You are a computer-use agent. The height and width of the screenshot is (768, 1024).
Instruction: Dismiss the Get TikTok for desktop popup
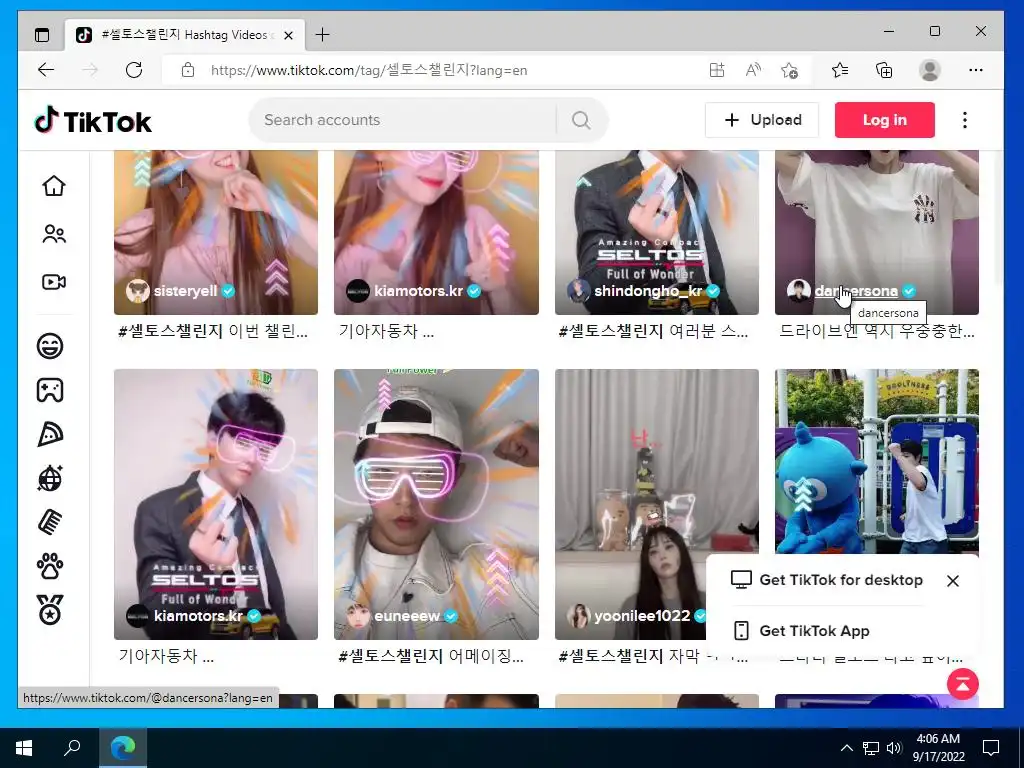[953, 581]
